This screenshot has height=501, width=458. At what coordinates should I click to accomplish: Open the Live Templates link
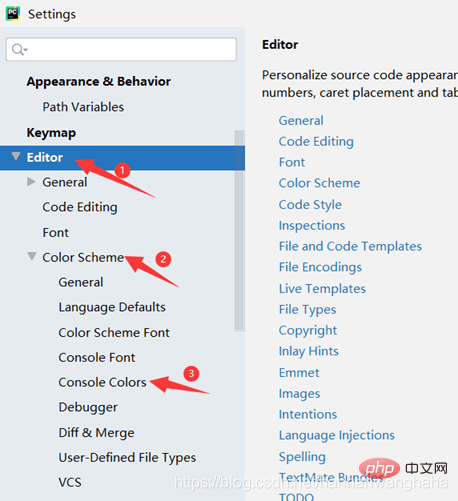pyautogui.click(x=322, y=288)
